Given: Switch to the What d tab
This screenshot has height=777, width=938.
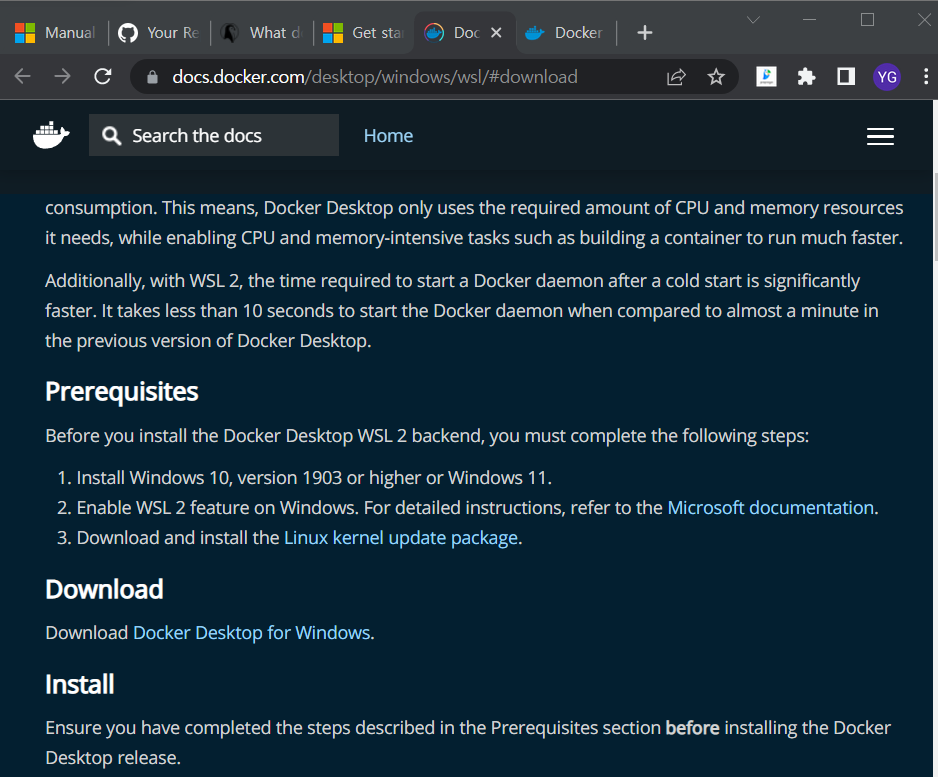Looking at the screenshot, I should click(262, 33).
